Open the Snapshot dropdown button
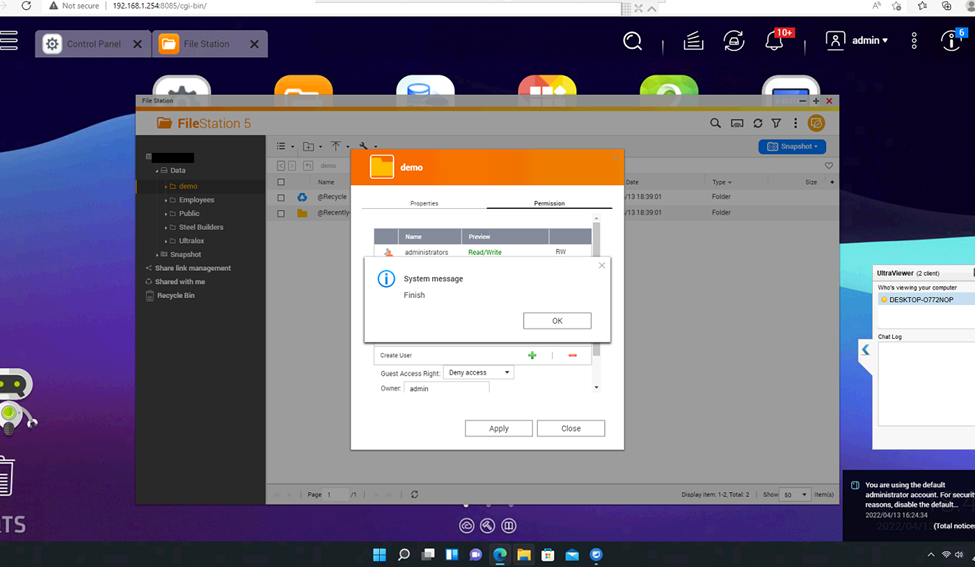The width and height of the screenshot is (975, 567). pos(792,146)
